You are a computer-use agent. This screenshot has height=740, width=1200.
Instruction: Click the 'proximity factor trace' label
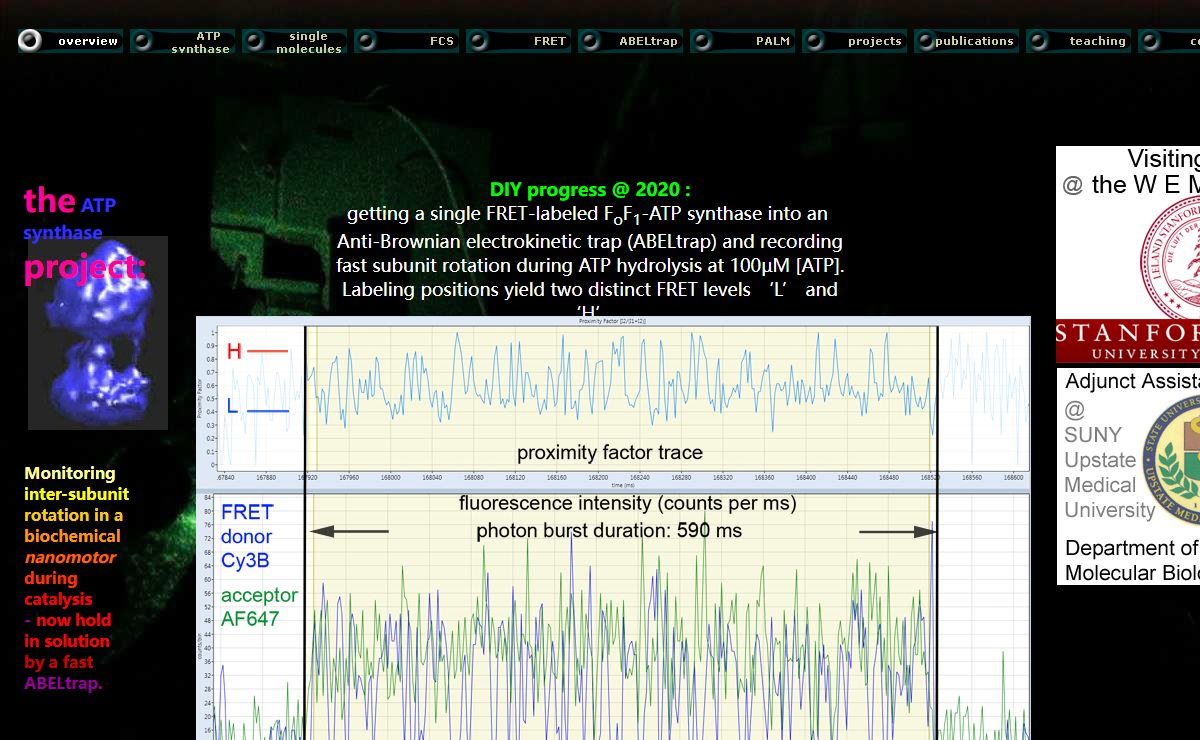(610, 453)
